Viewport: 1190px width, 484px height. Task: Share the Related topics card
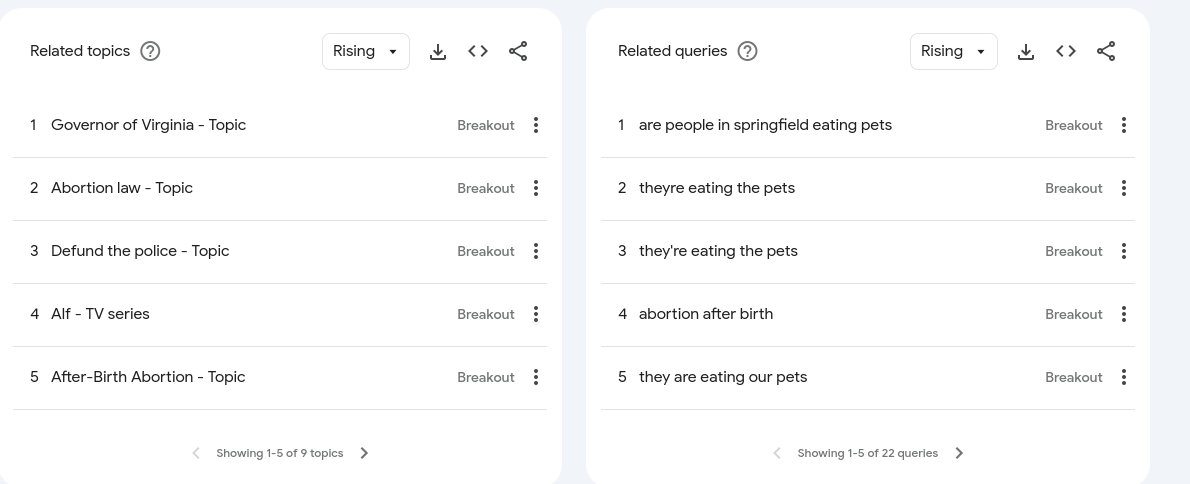pyautogui.click(x=518, y=52)
